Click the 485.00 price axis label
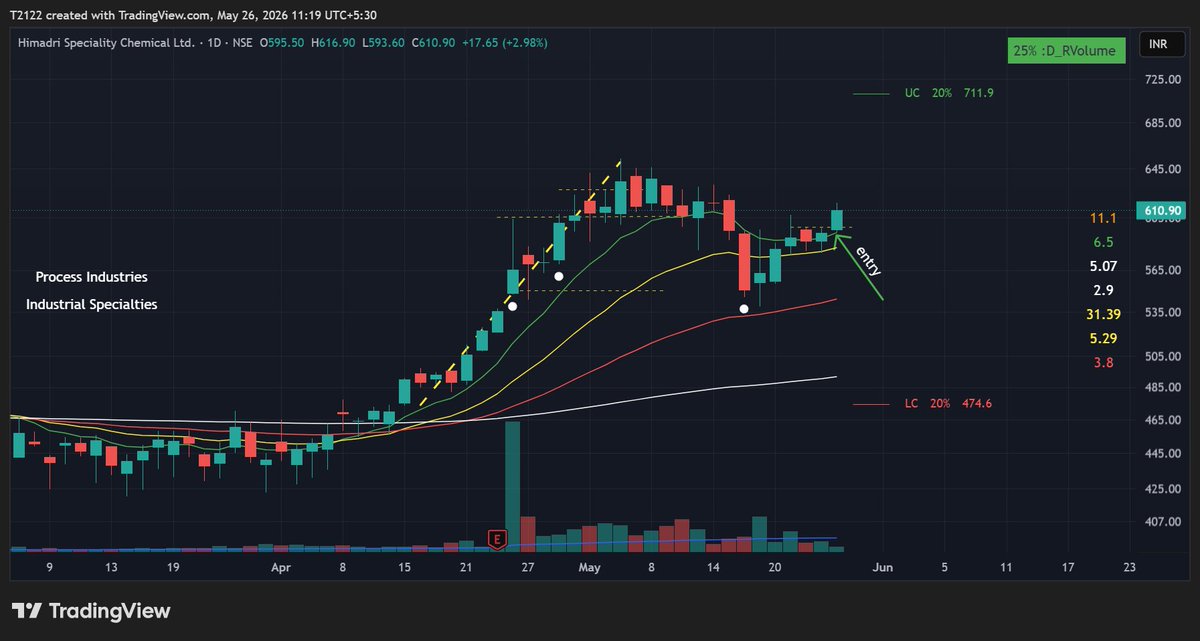 click(x=1162, y=387)
